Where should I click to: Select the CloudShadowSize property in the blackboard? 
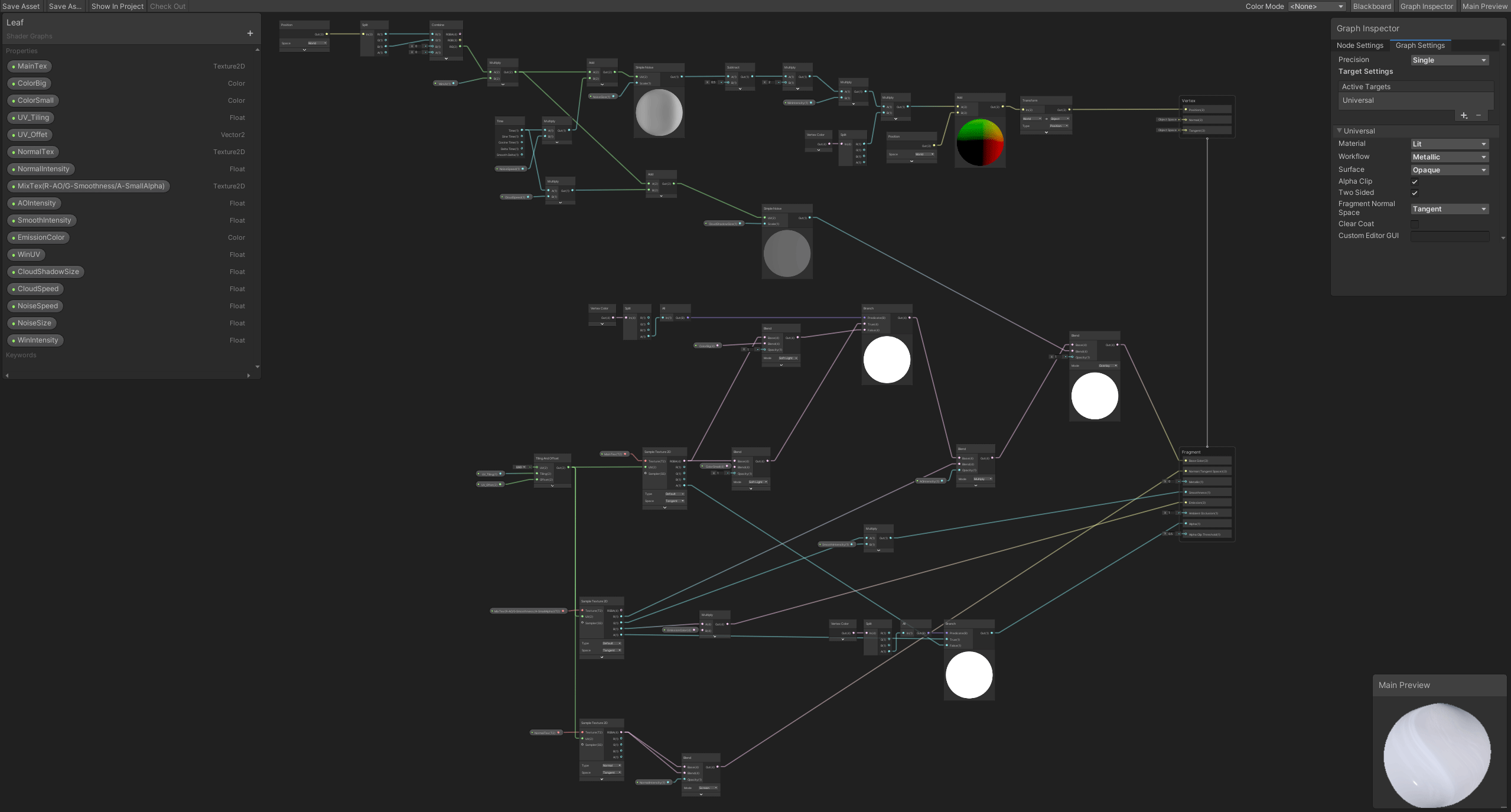[45, 272]
